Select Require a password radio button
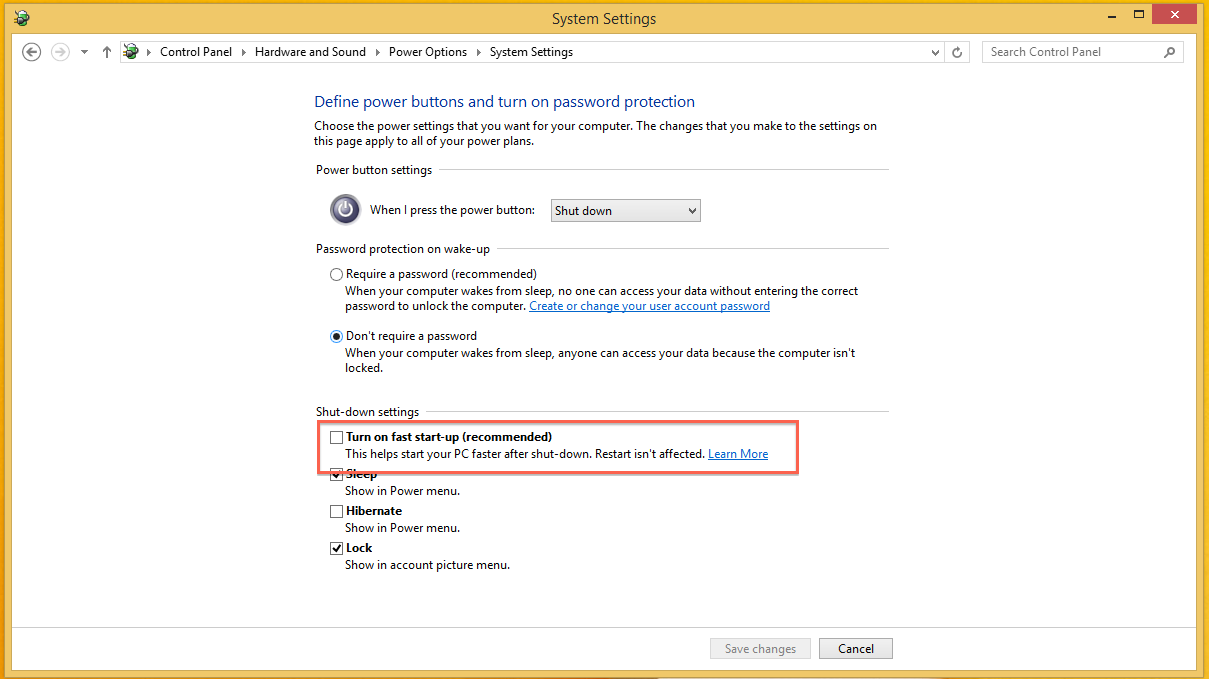The height and width of the screenshot is (679, 1209). [x=337, y=274]
